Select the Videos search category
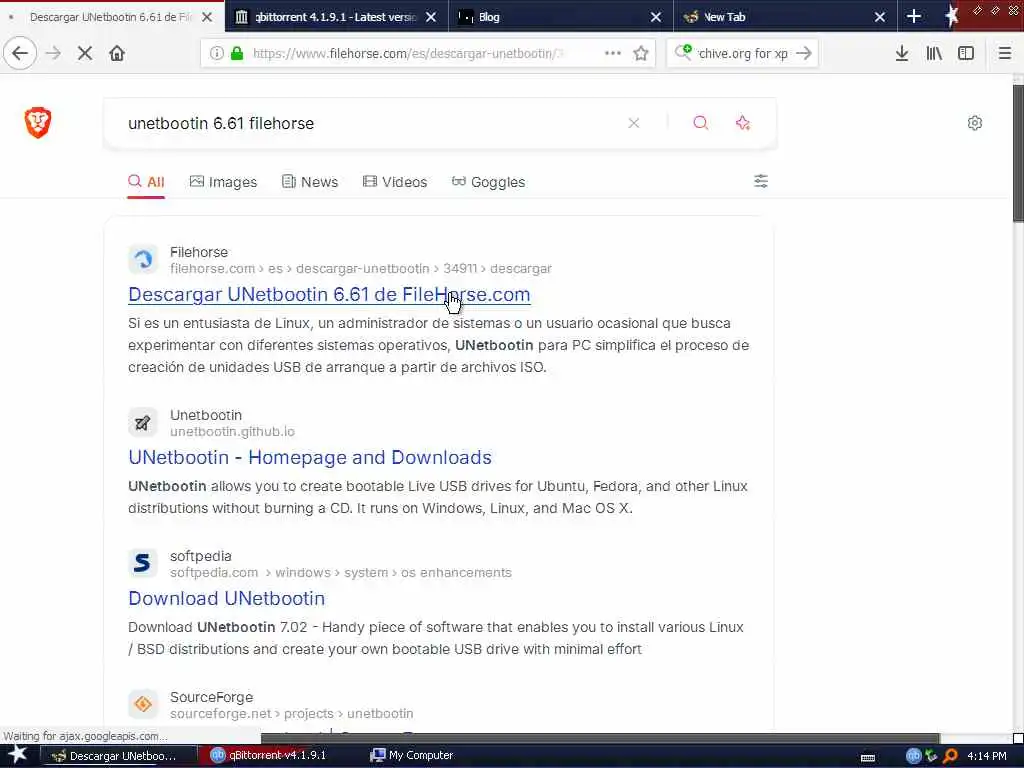This screenshot has height=768, width=1024. coord(395,182)
